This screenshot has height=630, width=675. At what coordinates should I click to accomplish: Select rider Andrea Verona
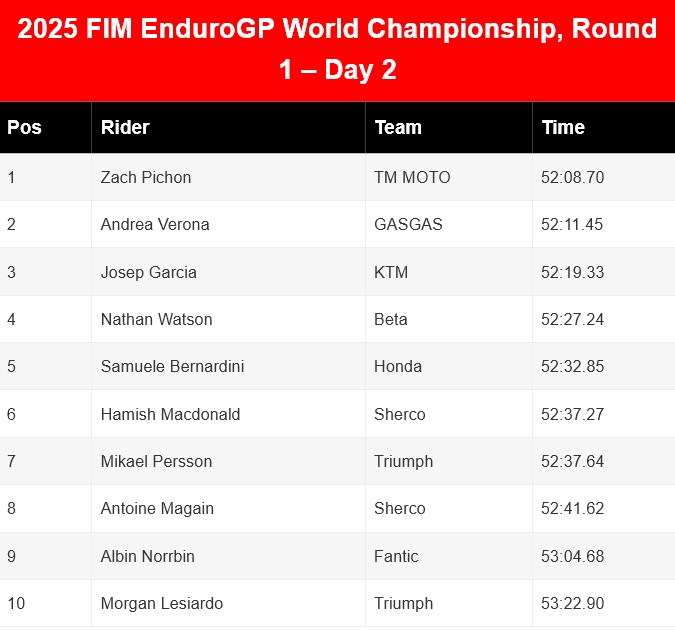click(155, 224)
